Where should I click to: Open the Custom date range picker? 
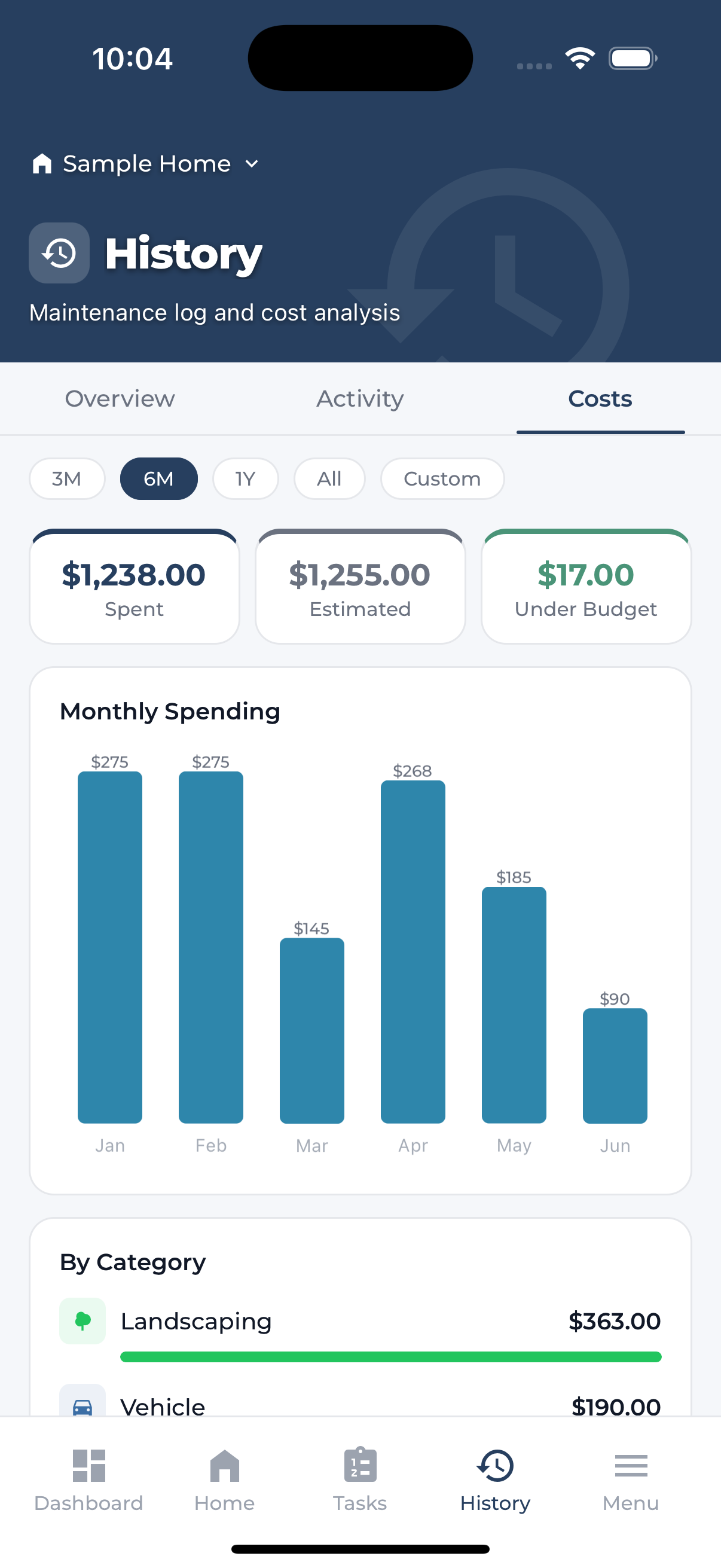442,478
